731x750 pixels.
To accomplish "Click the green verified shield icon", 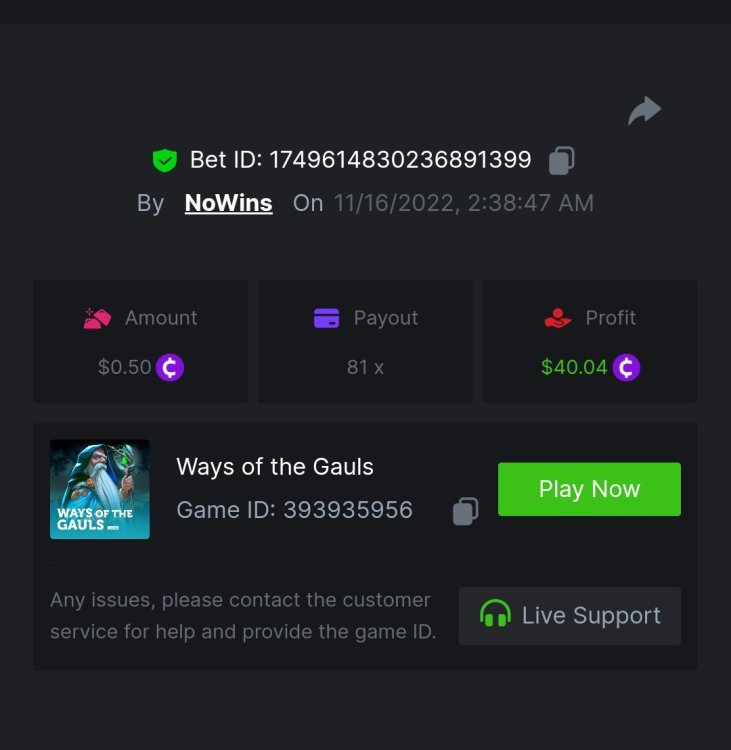I will pos(164,160).
